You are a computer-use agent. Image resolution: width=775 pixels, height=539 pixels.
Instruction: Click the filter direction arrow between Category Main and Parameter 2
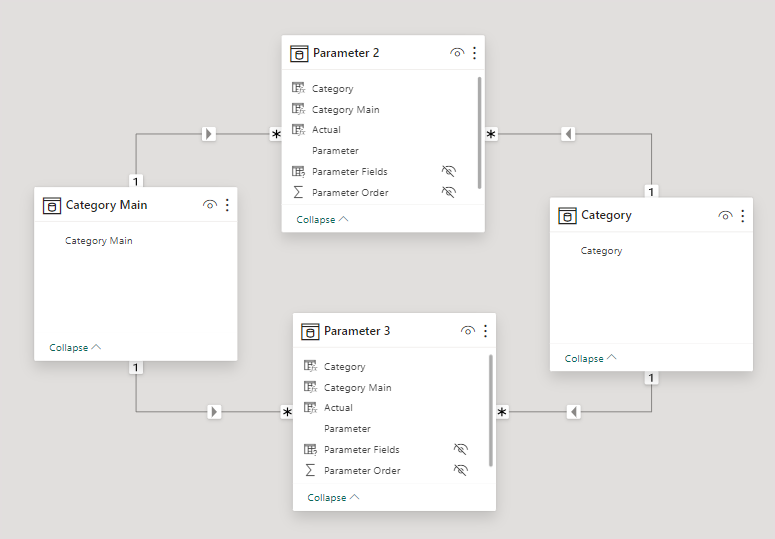209,133
